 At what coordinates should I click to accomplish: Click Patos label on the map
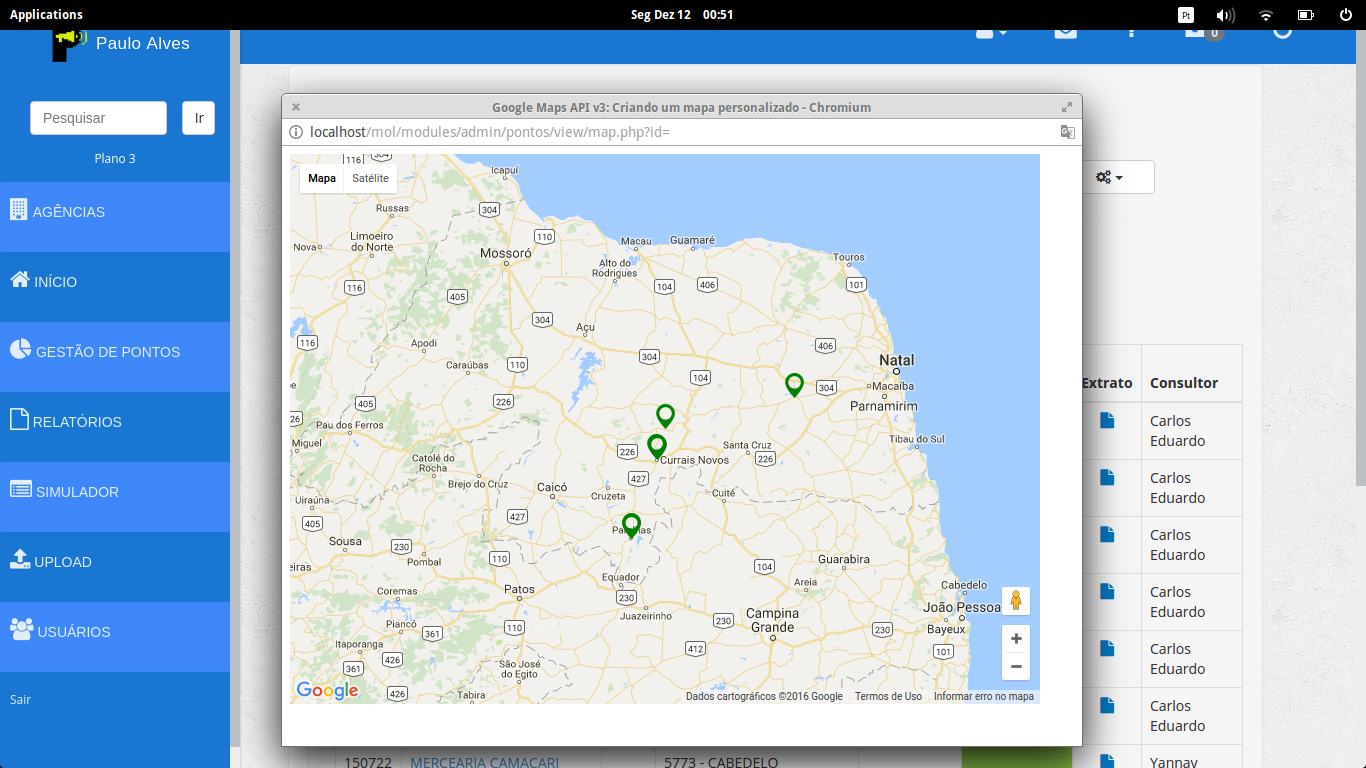click(x=520, y=590)
